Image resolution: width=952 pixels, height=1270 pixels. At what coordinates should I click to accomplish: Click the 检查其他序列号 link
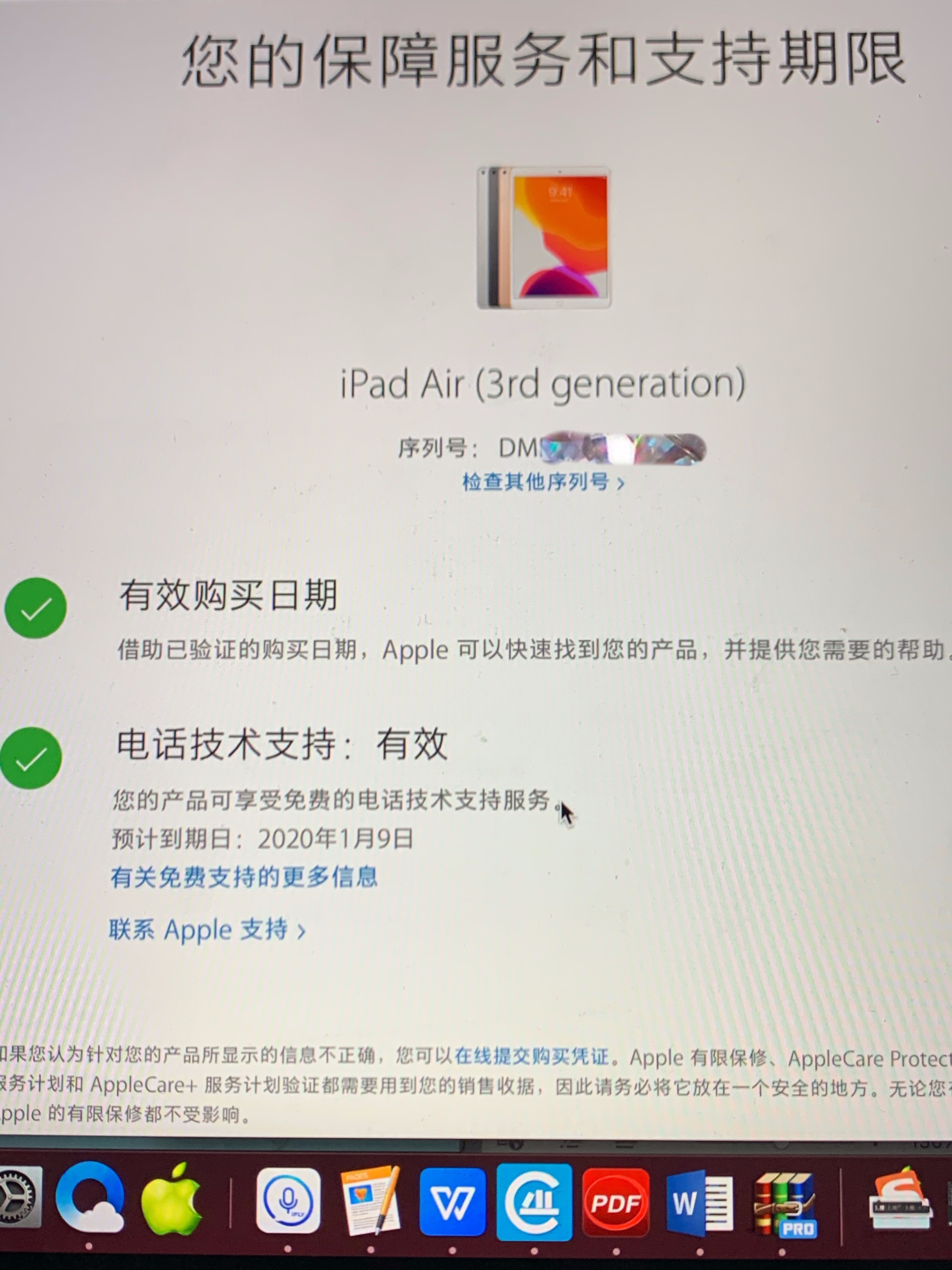click(543, 482)
